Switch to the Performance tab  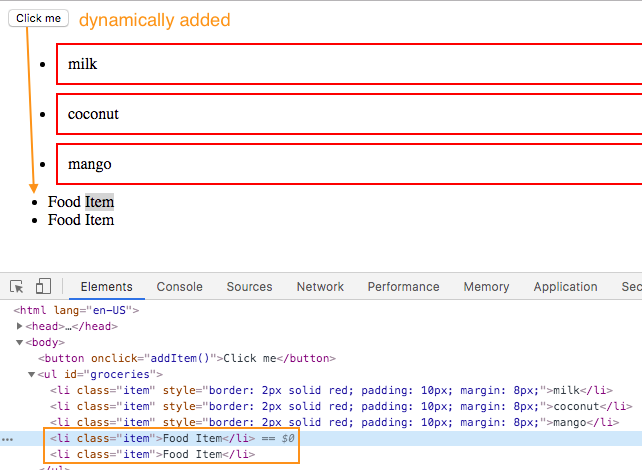coord(403,287)
